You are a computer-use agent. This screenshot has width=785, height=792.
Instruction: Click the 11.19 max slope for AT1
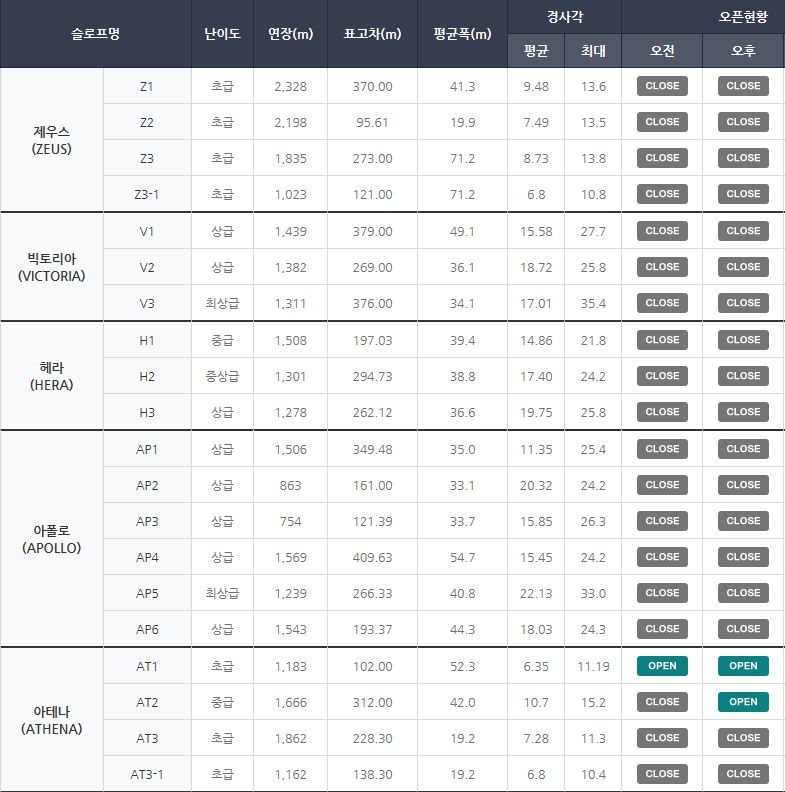pyautogui.click(x=593, y=666)
